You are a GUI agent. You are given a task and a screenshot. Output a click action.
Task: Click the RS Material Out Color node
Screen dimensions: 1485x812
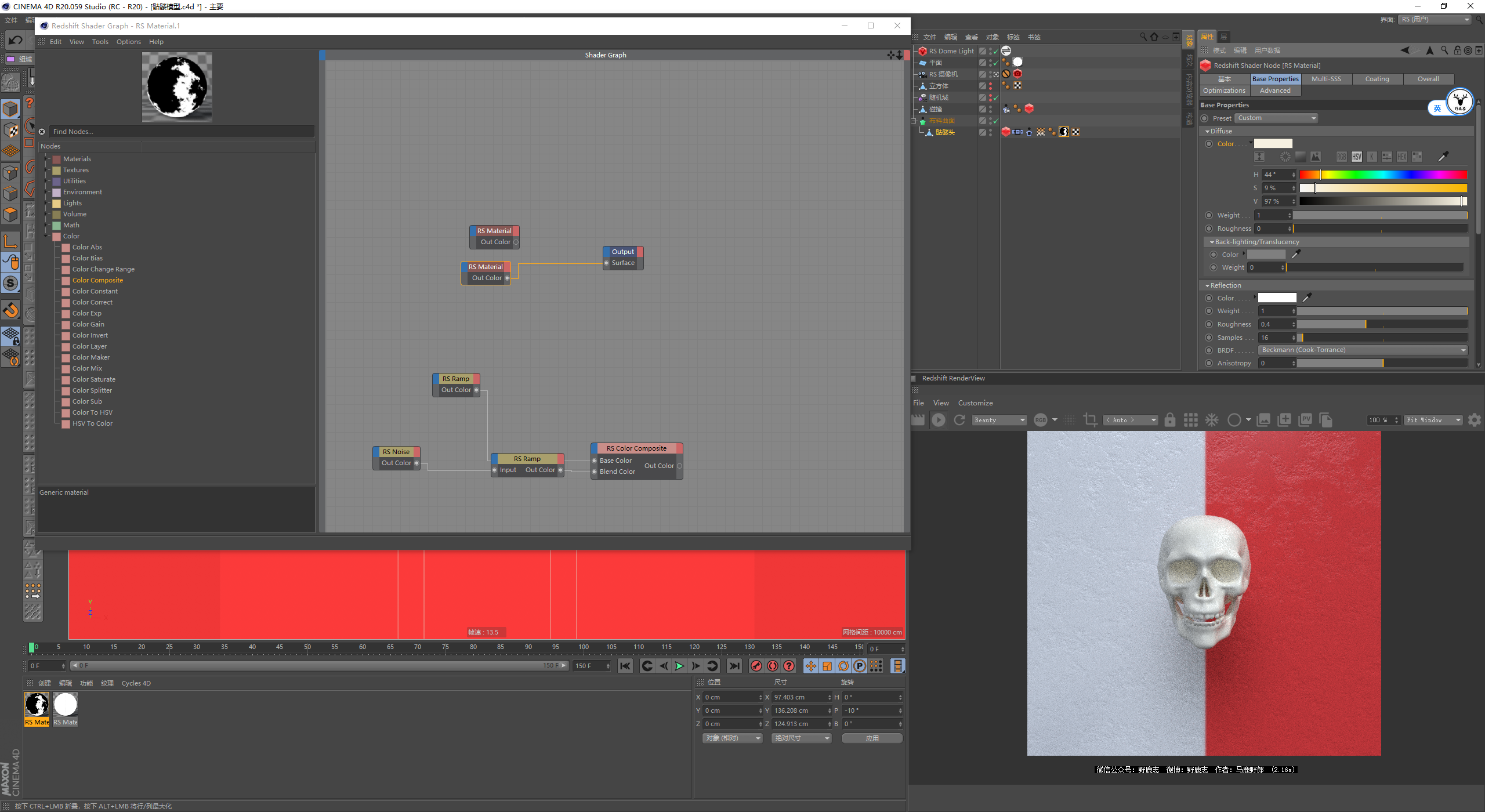pyautogui.click(x=486, y=272)
